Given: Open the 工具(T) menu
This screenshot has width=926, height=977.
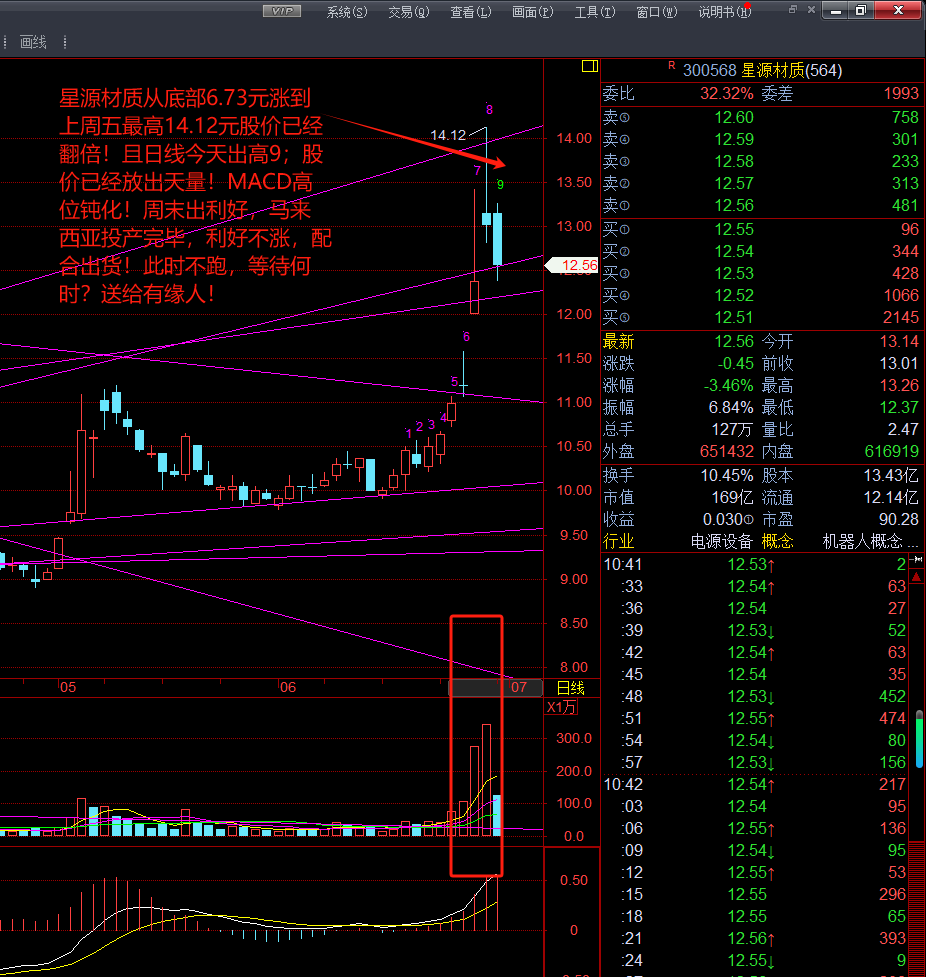Looking at the screenshot, I should pyautogui.click(x=594, y=12).
